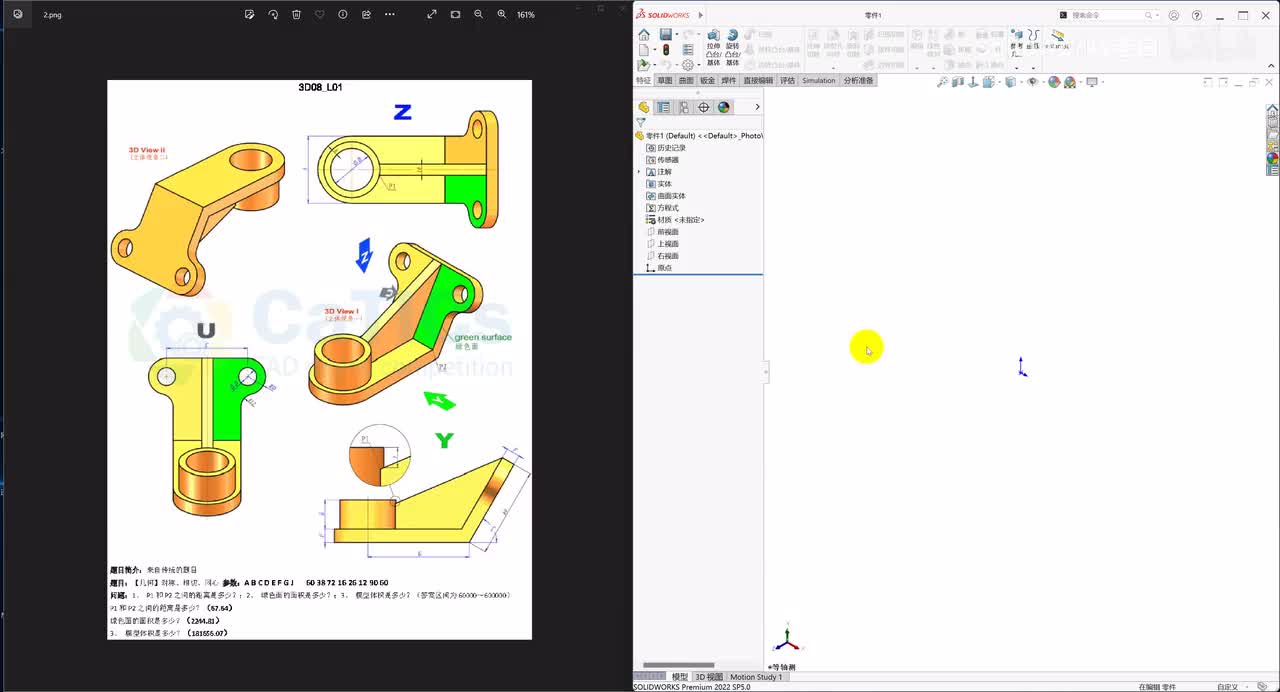Open file info in Photos viewer
1280x692 pixels.
pyautogui.click(x=343, y=15)
